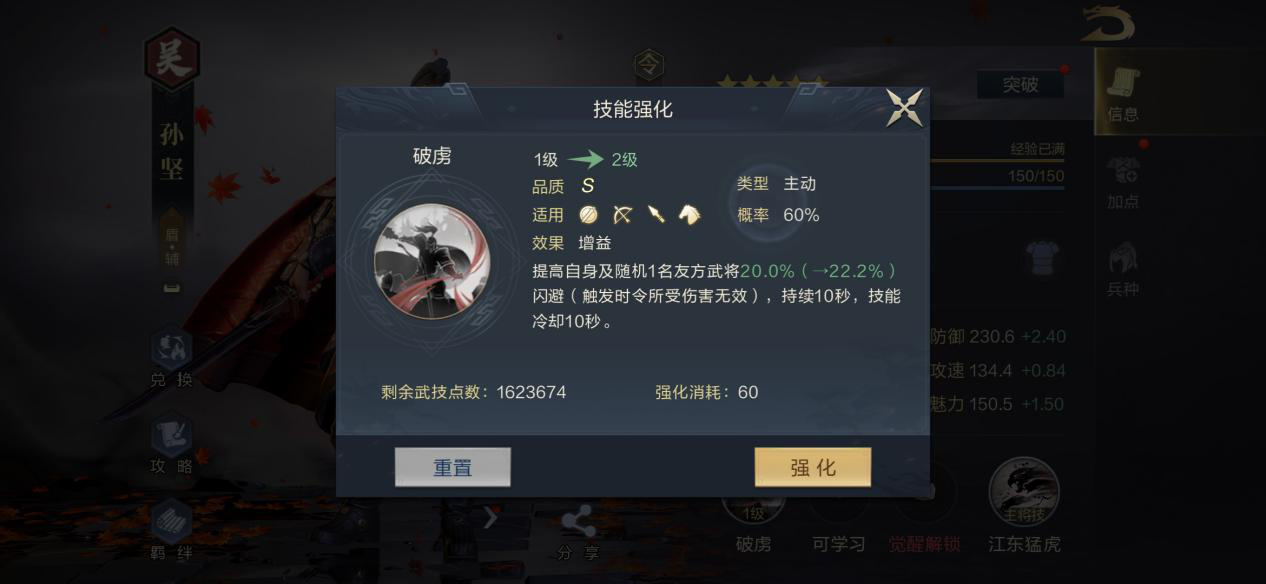Open the 攻略 guide icon
This screenshot has width=1266, height=584.
(x=171, y=443)
